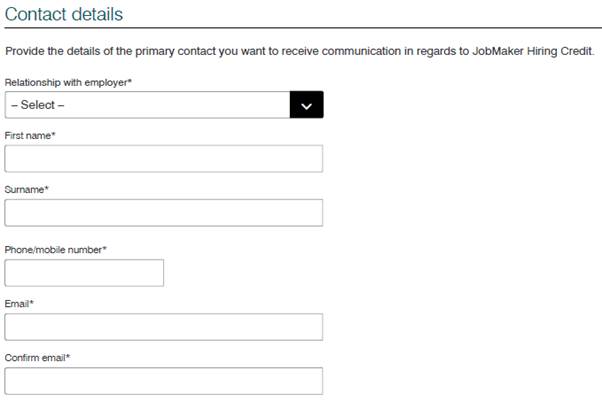
Task: Click the black chevron dropdown arrow
Action: [x=306, y=105]
